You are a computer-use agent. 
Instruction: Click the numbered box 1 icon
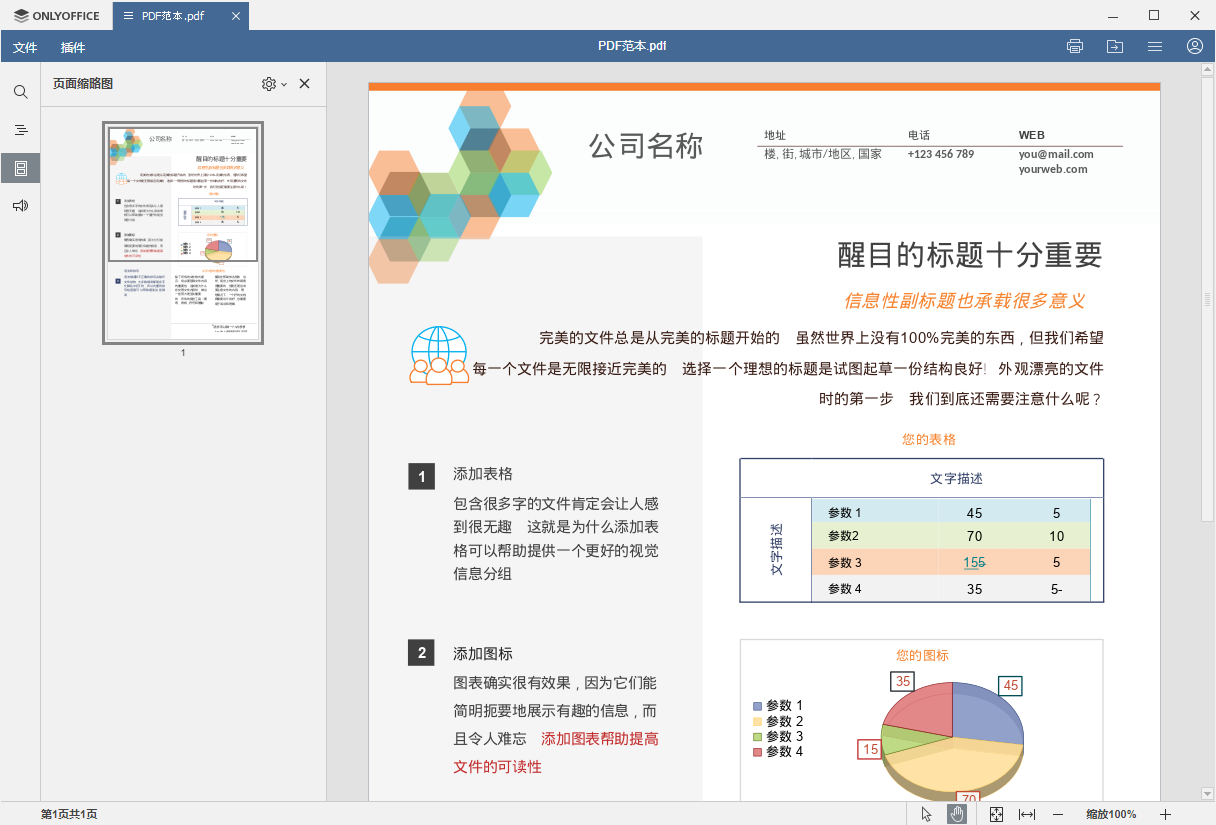coord(422,477)
